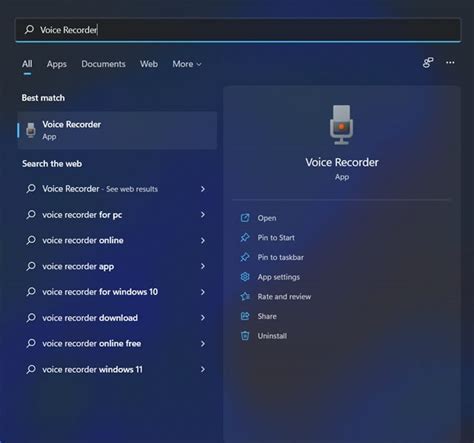Expand arrow for 'See web results' suggestion

[203, 189]
